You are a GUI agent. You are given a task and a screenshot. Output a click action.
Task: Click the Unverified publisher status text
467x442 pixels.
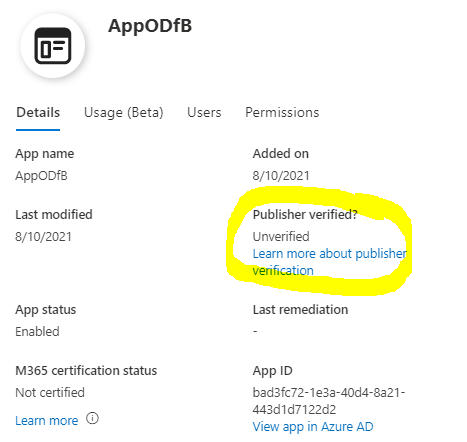pyautogui.click(x=281, y=236)
